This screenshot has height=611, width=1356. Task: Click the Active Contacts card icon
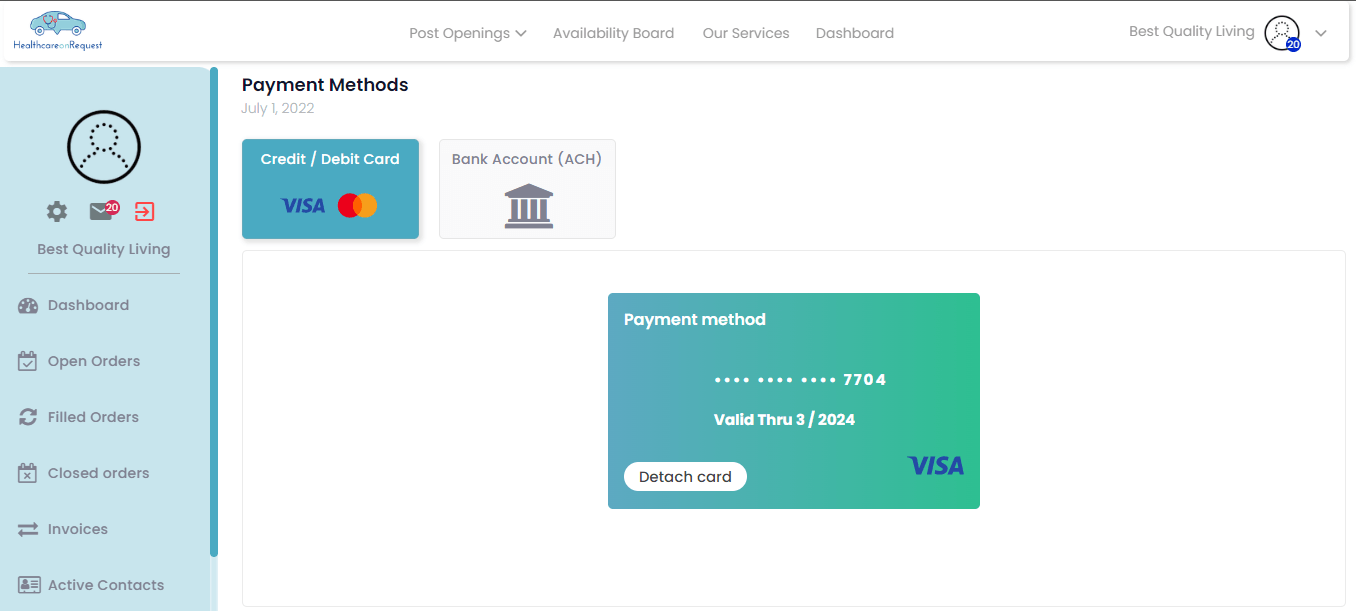[x=29, y=585]
